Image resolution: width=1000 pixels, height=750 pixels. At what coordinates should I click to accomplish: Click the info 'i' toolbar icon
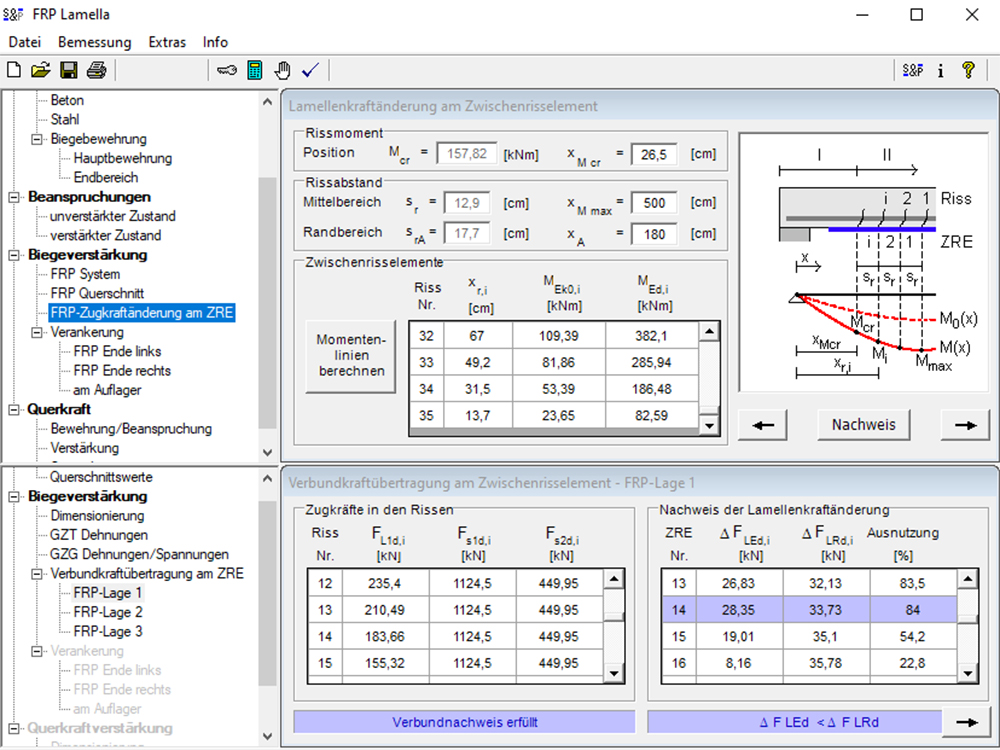point(941,70)
